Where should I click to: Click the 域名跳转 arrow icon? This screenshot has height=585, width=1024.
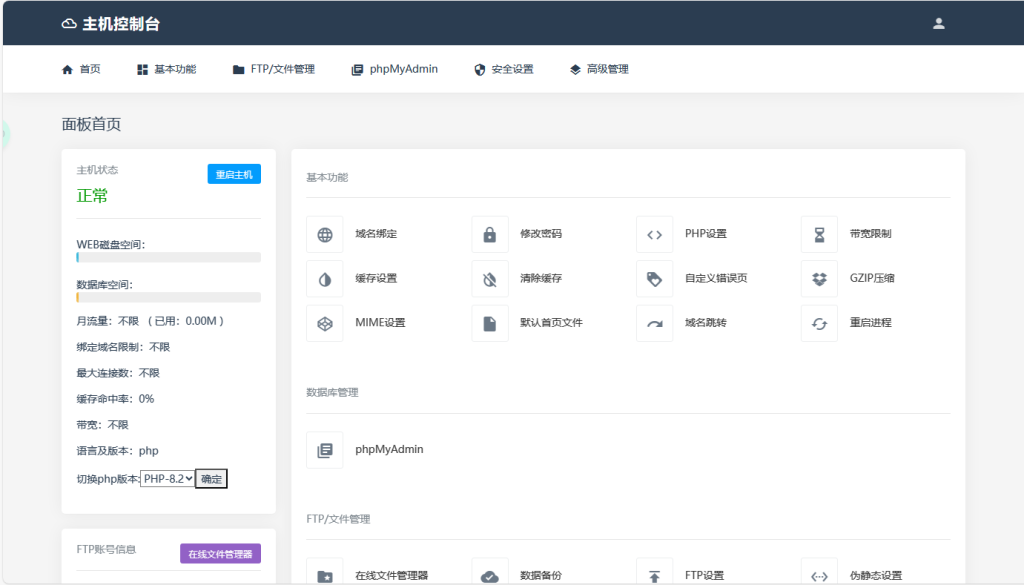click(x=654, y=323)
